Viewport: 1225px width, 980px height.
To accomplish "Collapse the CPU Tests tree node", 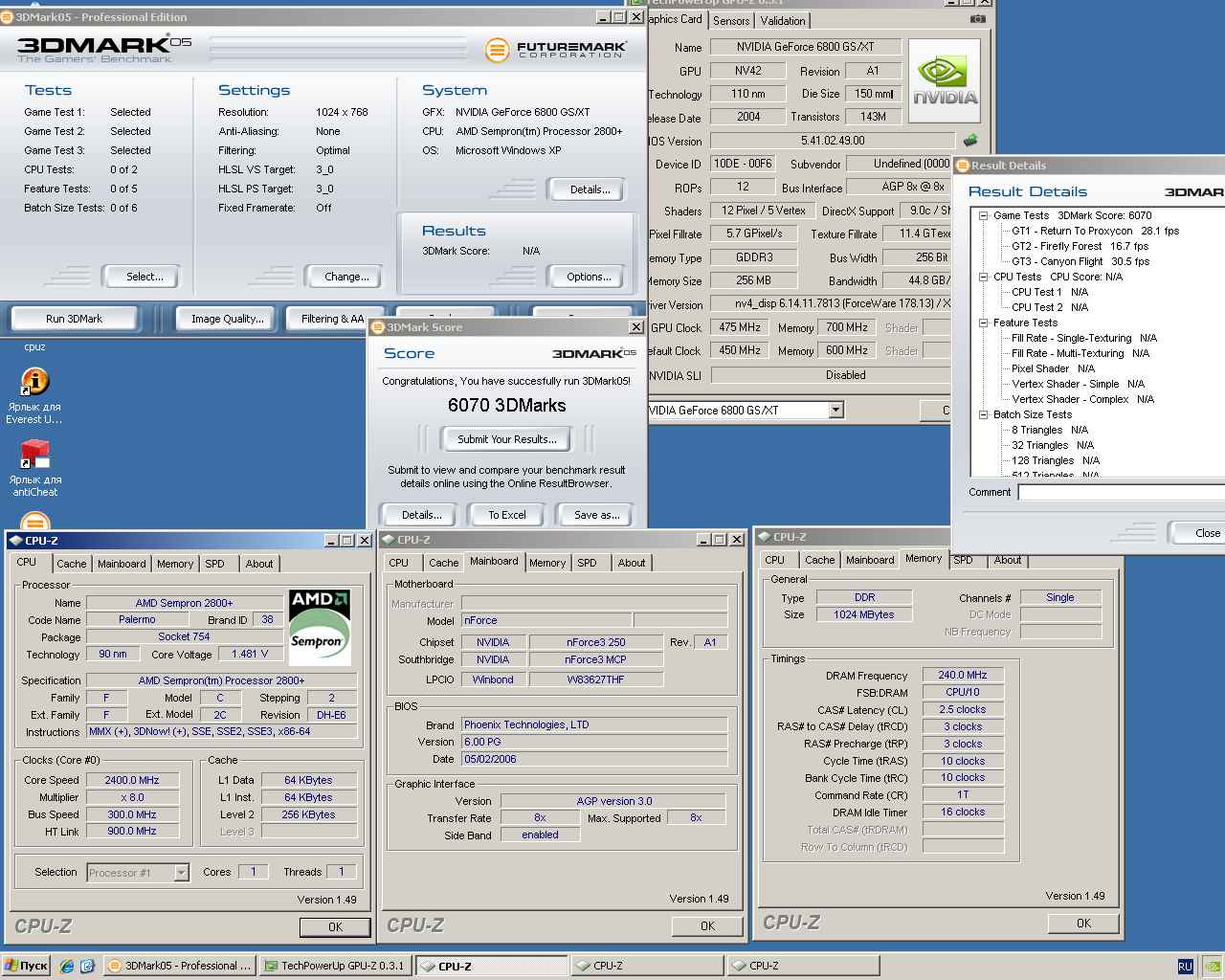I will click(x=983, y=277).
